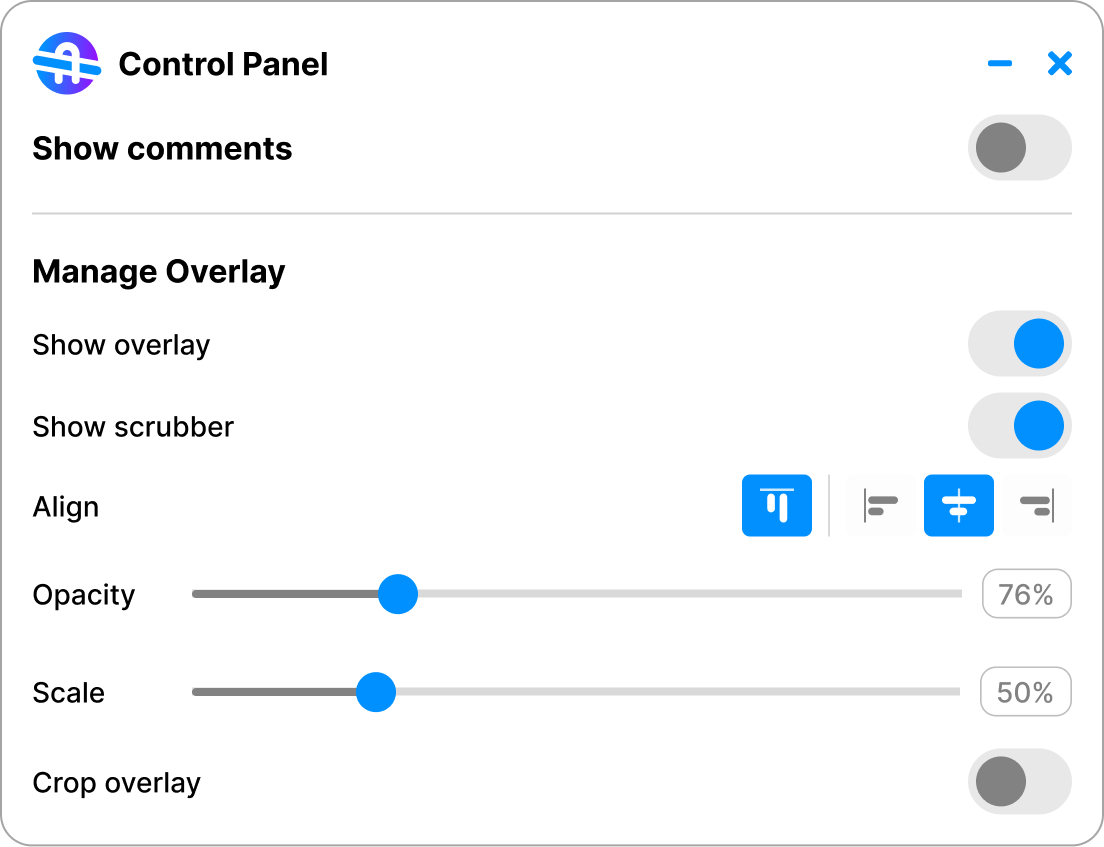Click the Control Panel app logo
1104x847 pixels.
[66, 63]
